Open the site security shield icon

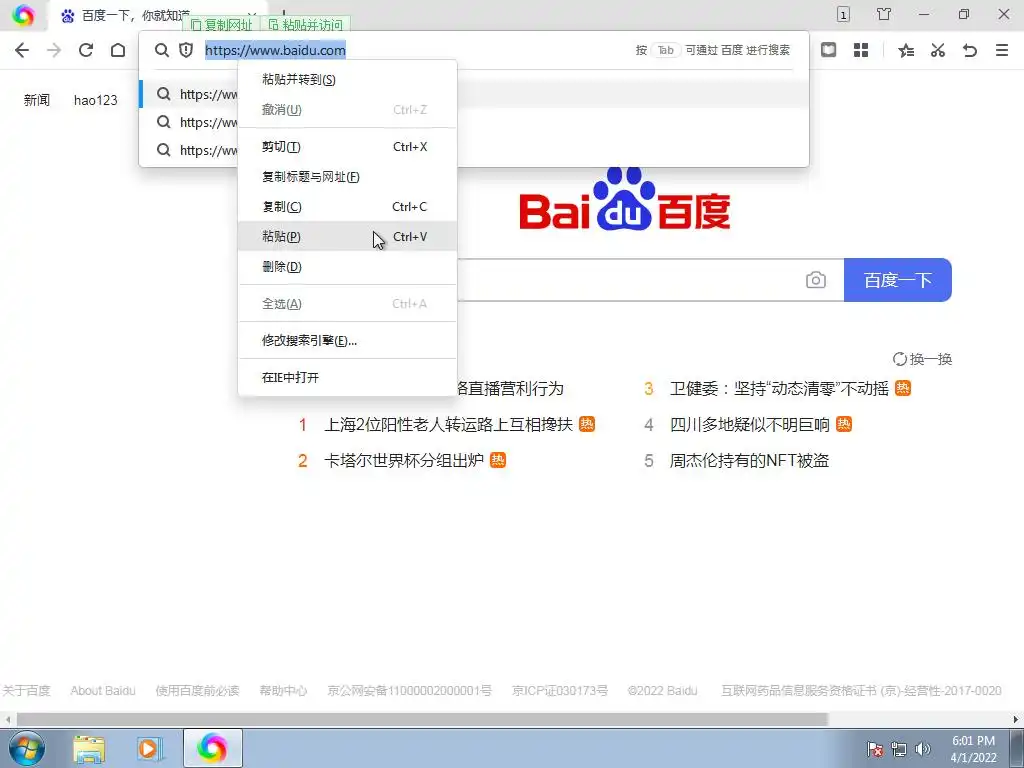point(186,50)
